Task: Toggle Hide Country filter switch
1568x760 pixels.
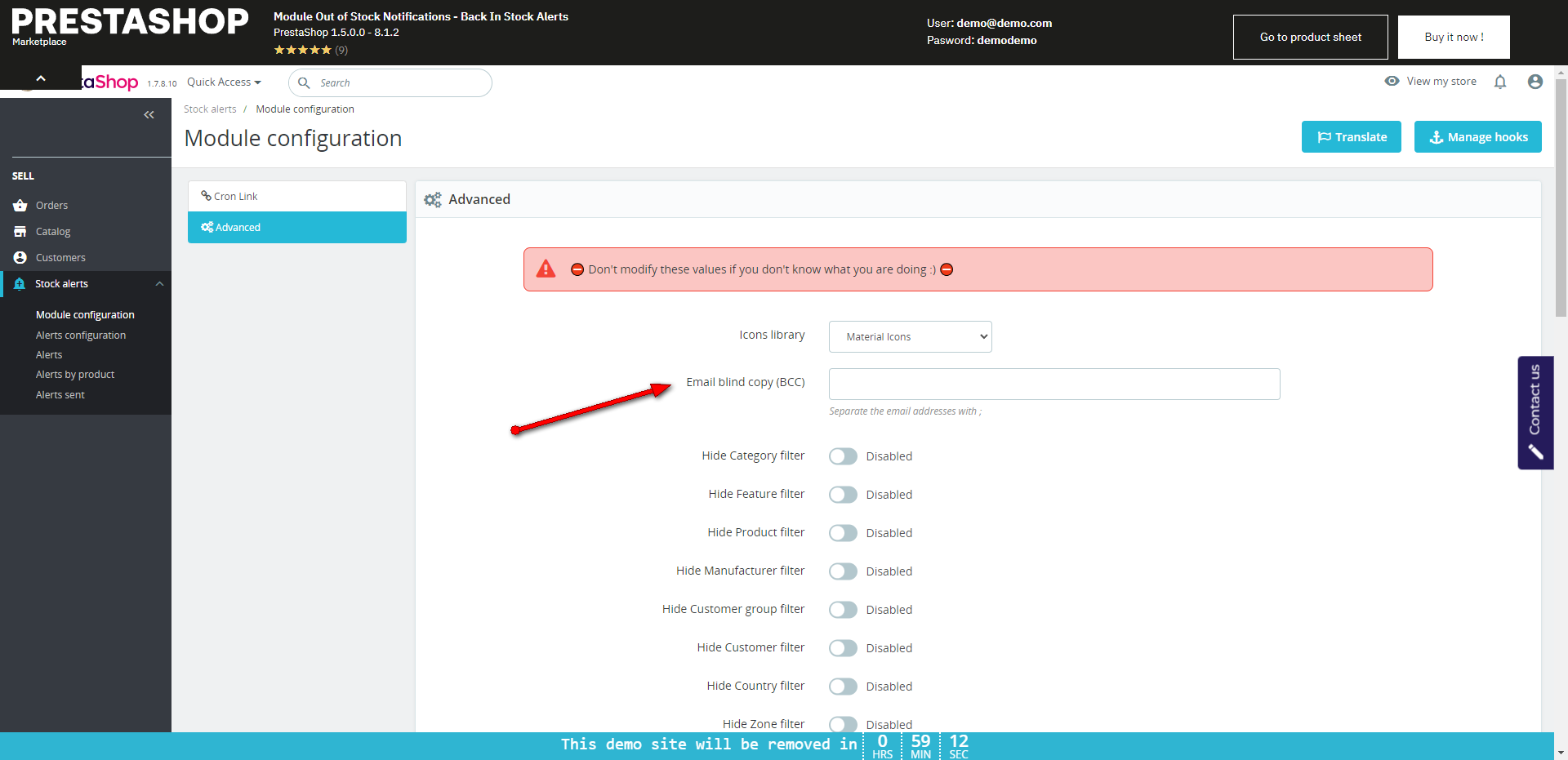Action: (843, 687)
